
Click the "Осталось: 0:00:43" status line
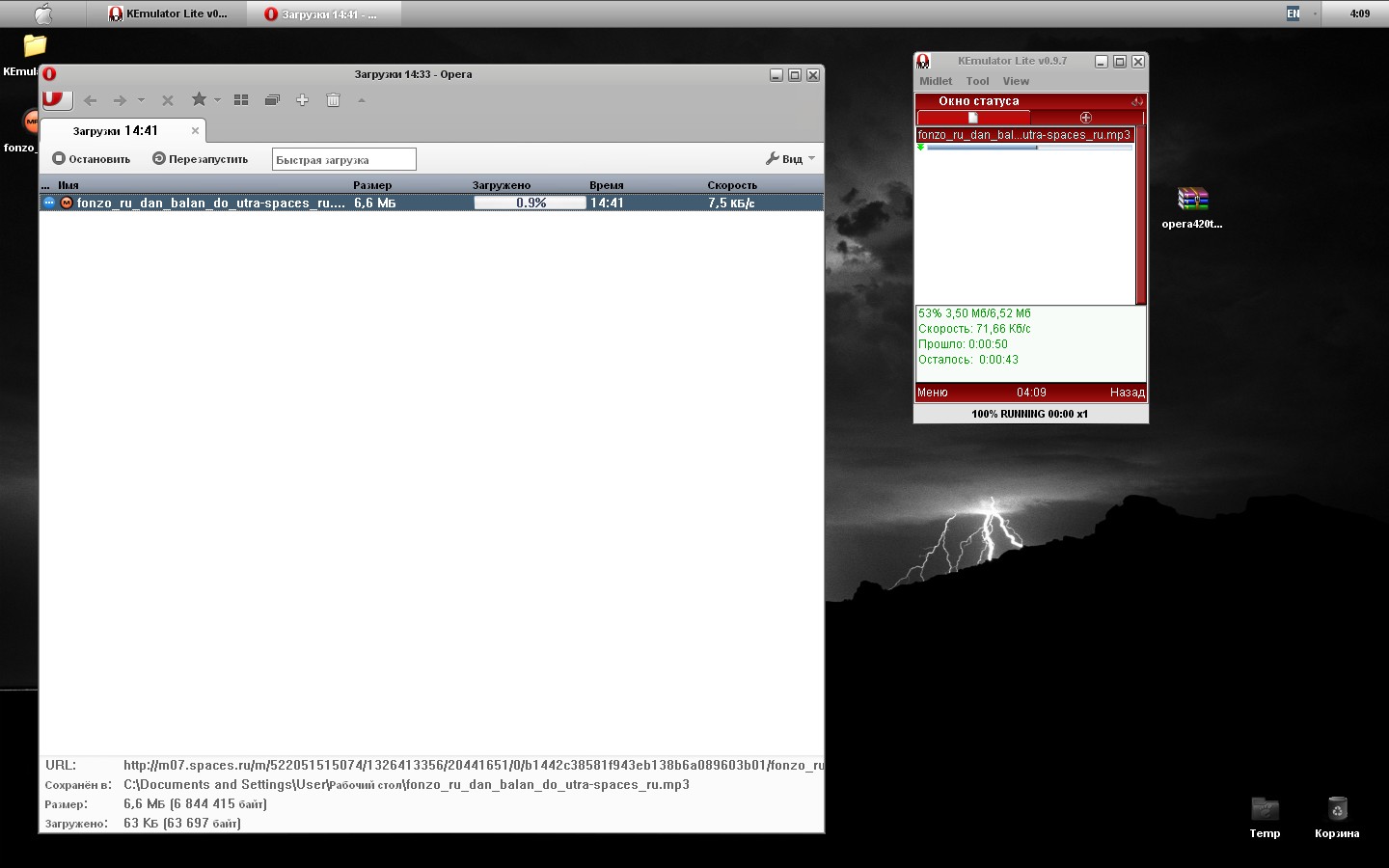[968, 360]
